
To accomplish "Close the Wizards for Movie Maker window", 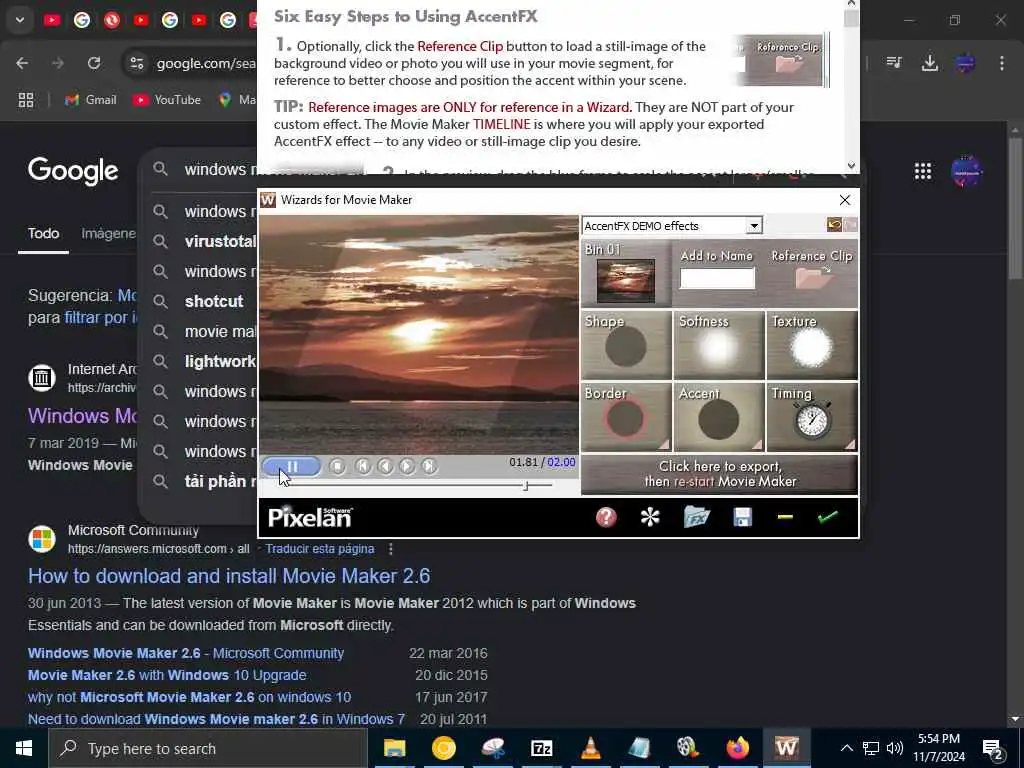I will (x=844, y=200).
